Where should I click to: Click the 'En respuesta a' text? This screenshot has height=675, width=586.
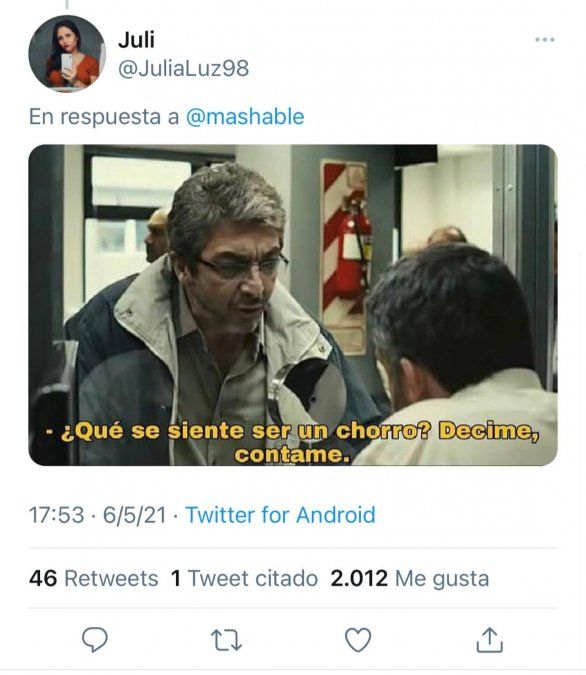(x=104, y=117)
